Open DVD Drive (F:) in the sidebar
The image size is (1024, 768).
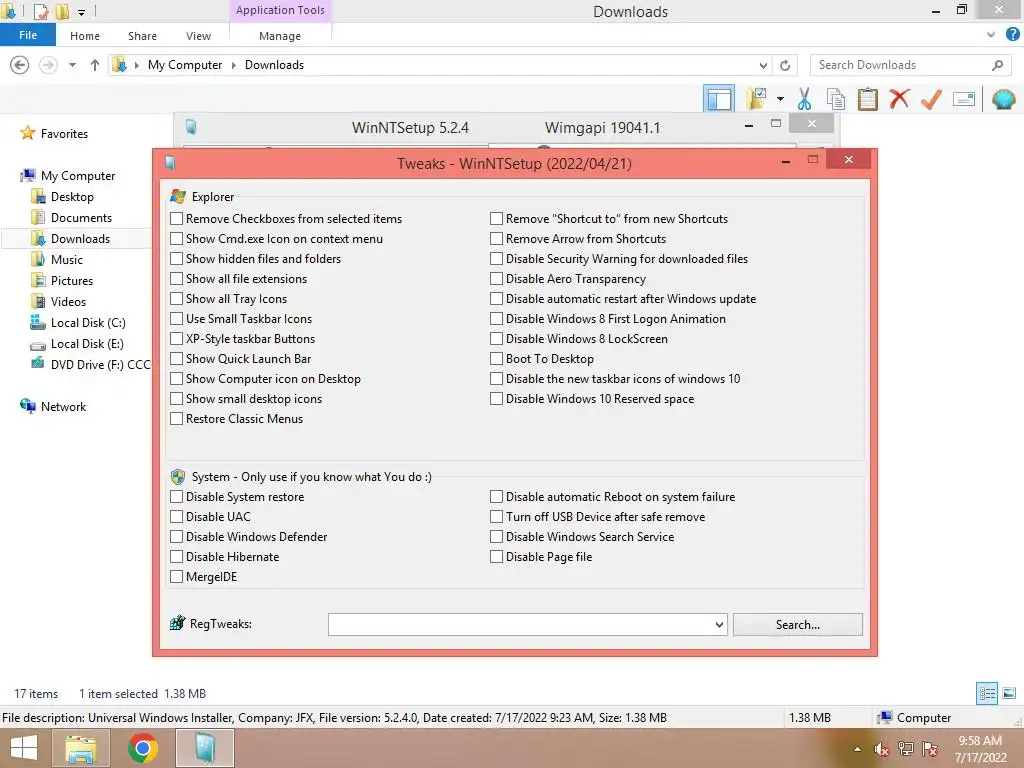click(x=90, y=364)
